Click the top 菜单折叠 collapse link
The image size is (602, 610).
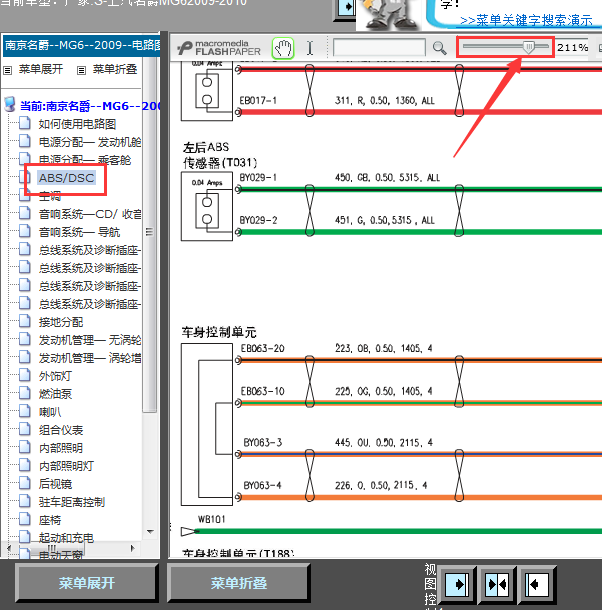click(115, 69)
